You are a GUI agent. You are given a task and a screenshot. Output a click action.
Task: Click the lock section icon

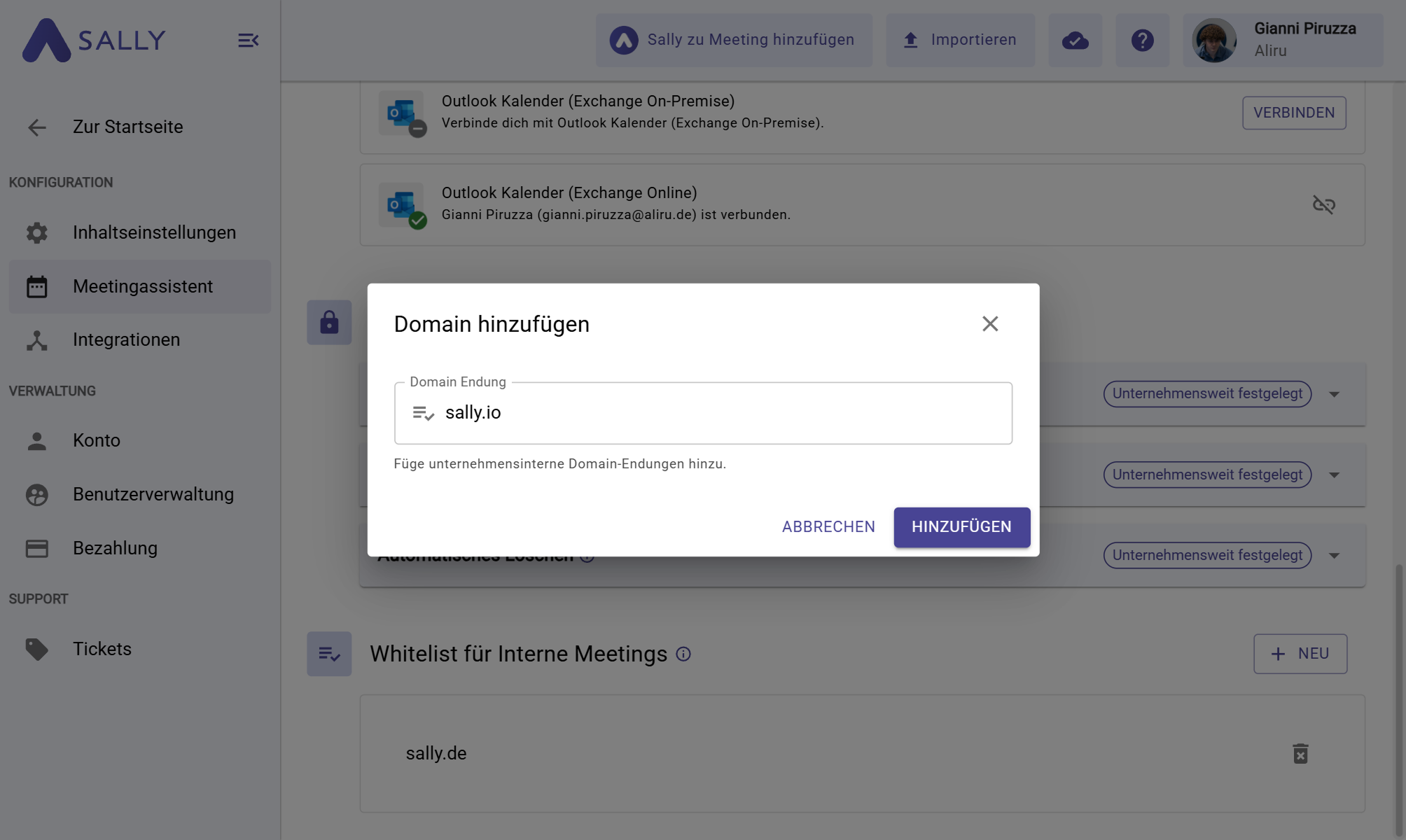(329, 323)
